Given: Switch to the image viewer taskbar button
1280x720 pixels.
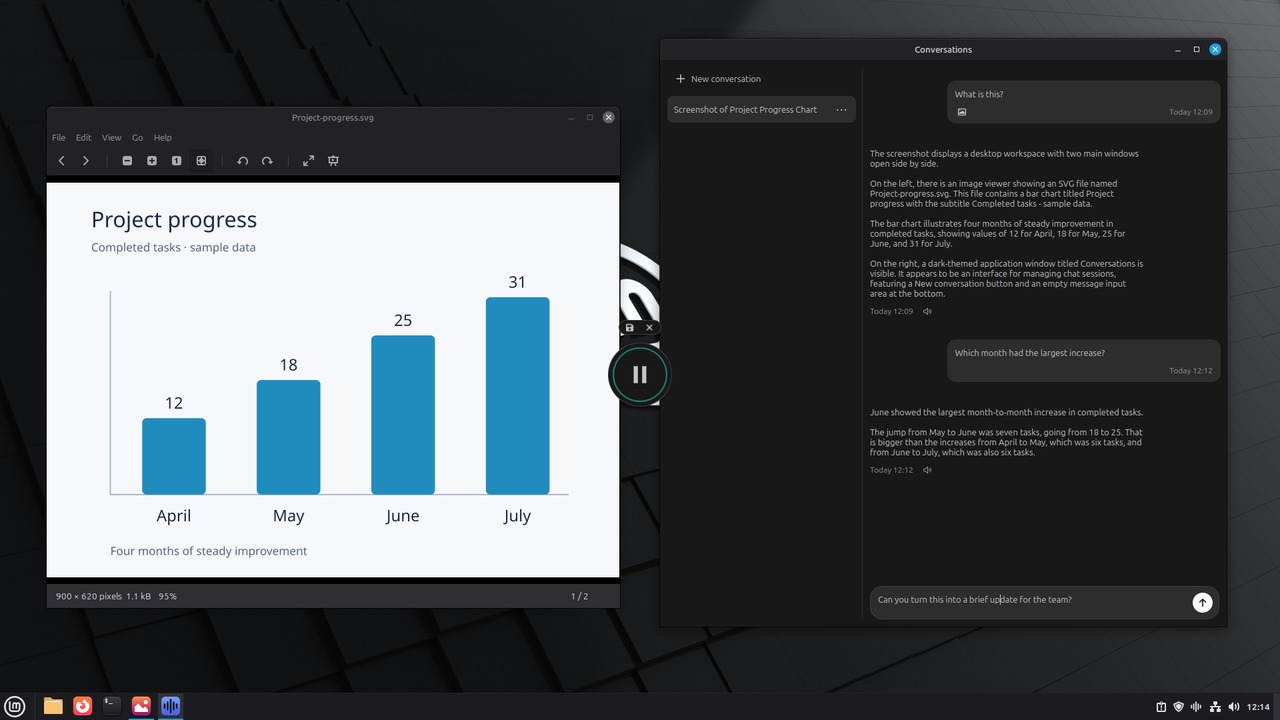Looking at the screenshot, I should [141, 706].
